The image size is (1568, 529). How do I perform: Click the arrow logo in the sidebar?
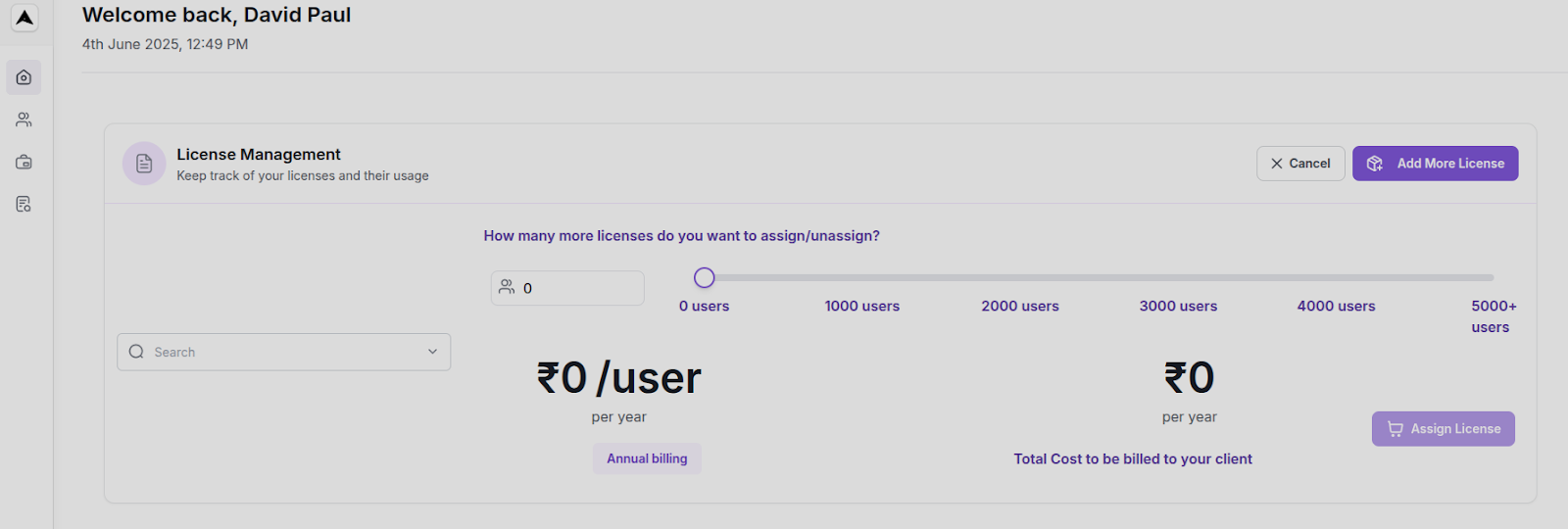(x=24, y=18)
